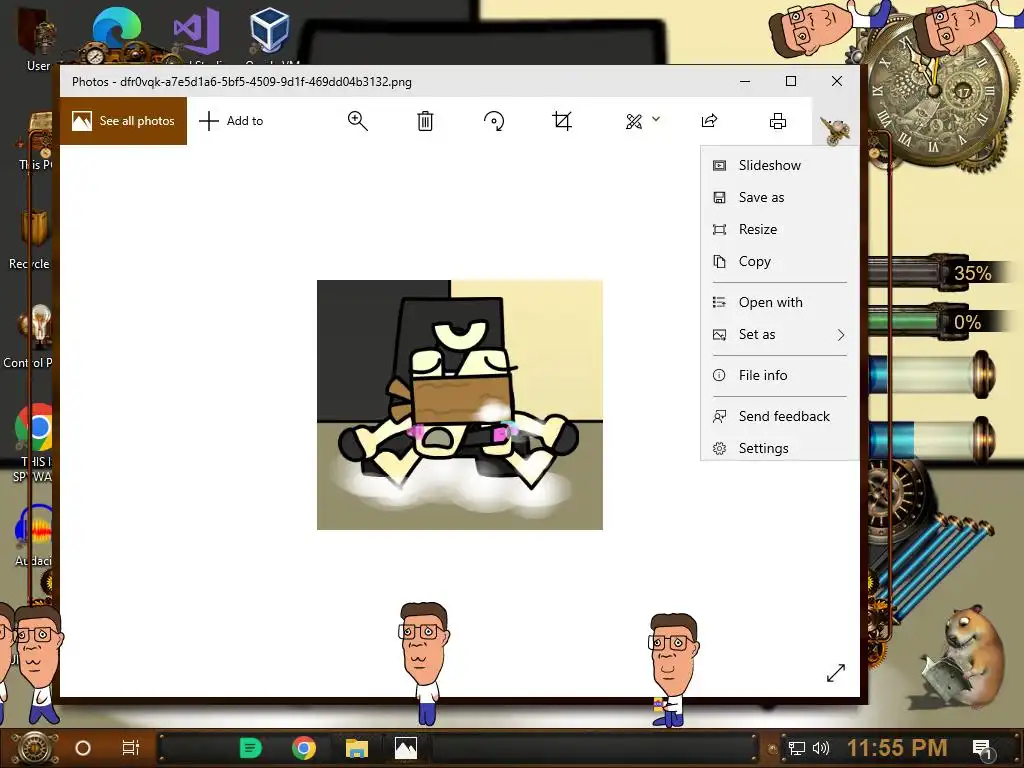Expand the Set as submenu
1024x768 pixels.
[780, 334]
